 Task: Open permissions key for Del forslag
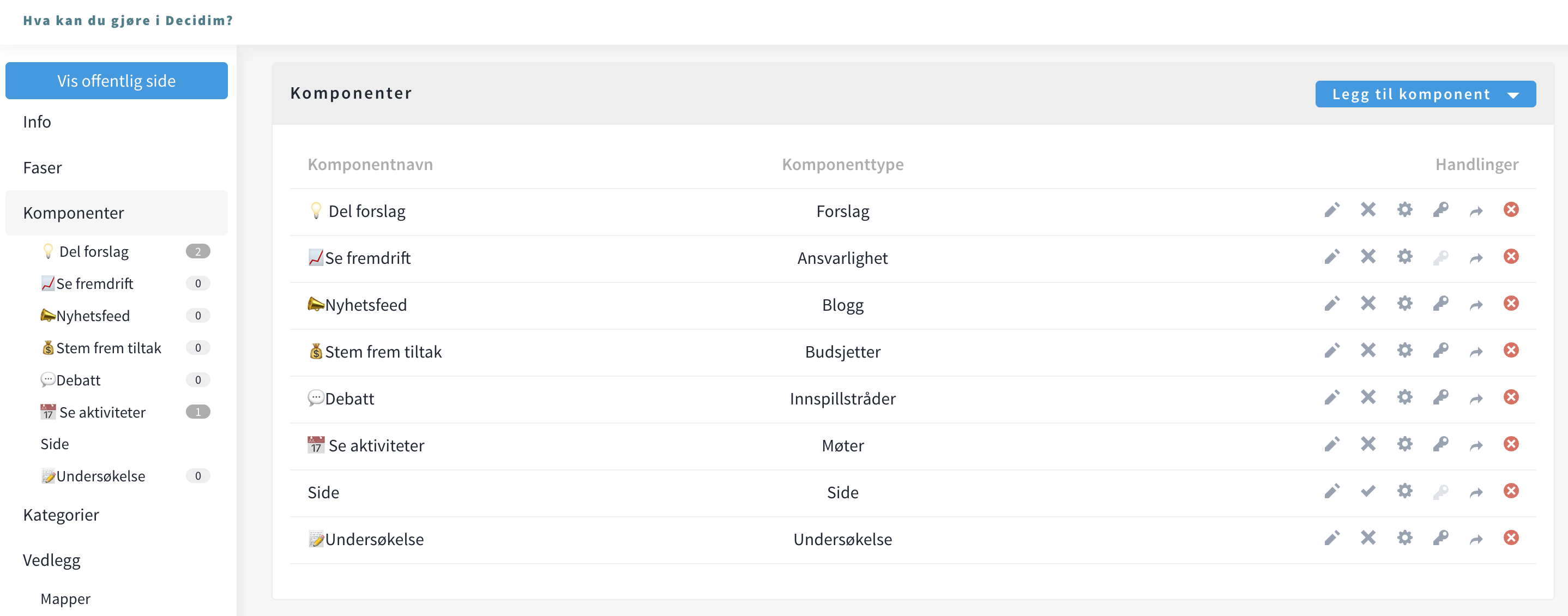click(x=1440, y=210)
